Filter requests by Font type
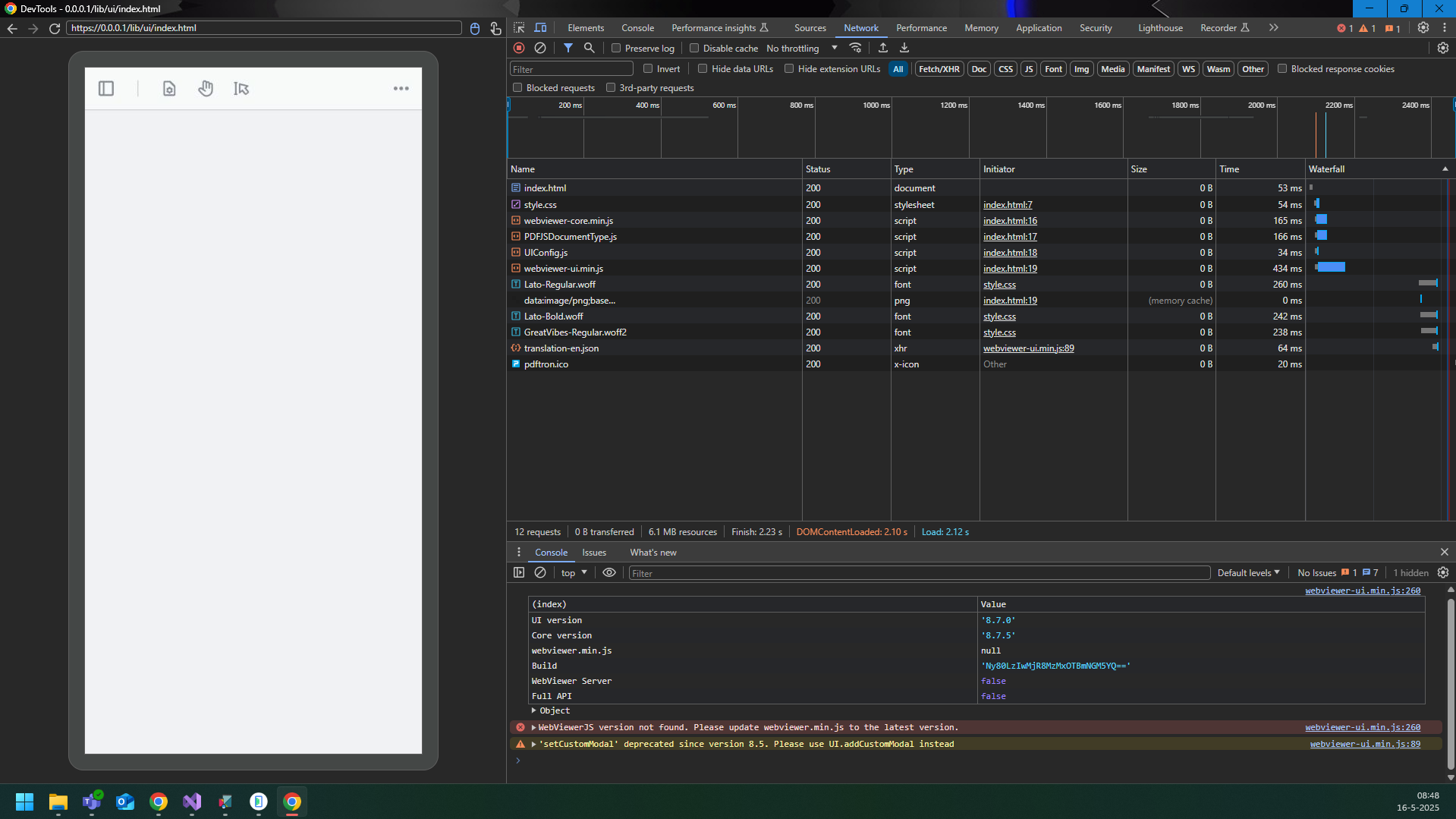This screenshot has width=1456, height=819. 1053,69
